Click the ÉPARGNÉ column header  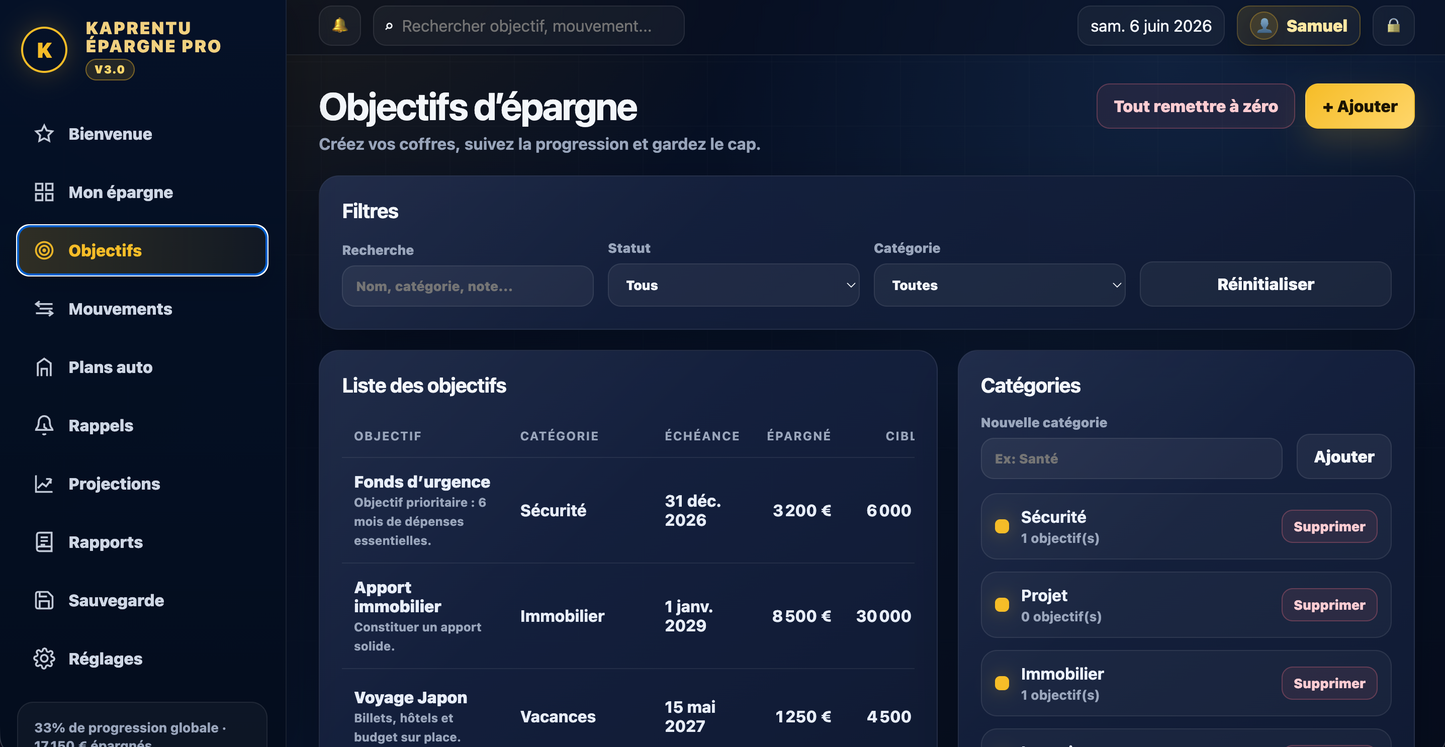point(799,436)
